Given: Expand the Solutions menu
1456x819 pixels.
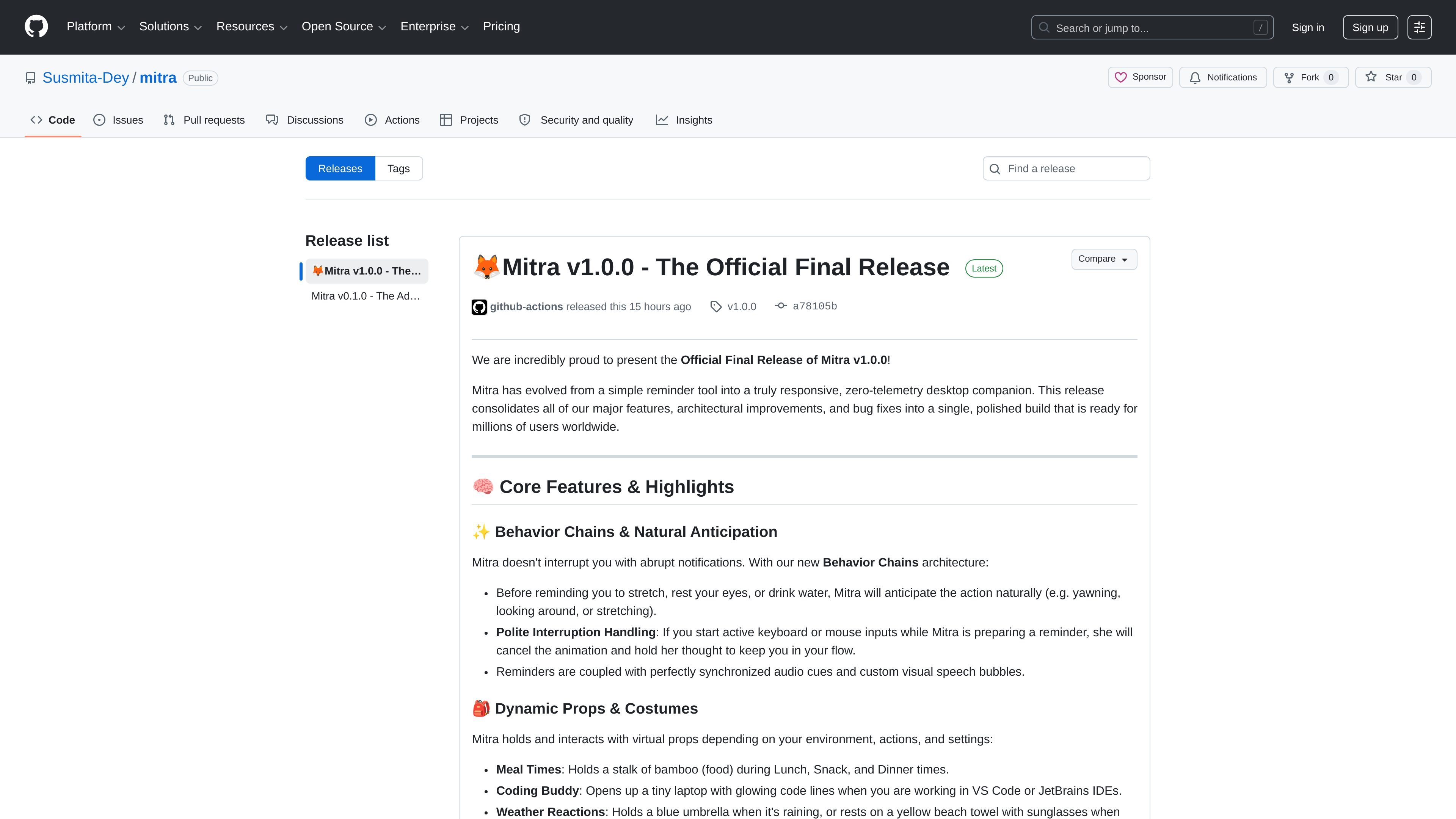Looking at the screenshot, I should coord(170,27).
